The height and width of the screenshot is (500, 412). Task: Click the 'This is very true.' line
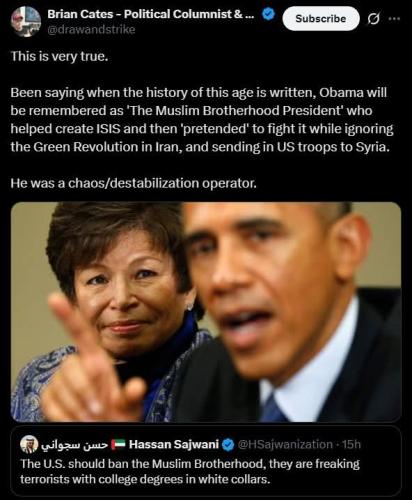[x=60, y=56]
